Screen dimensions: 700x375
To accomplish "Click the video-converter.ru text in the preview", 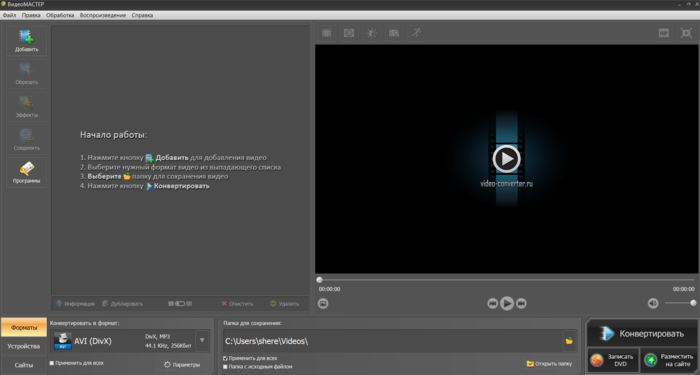I will point(506,183).
